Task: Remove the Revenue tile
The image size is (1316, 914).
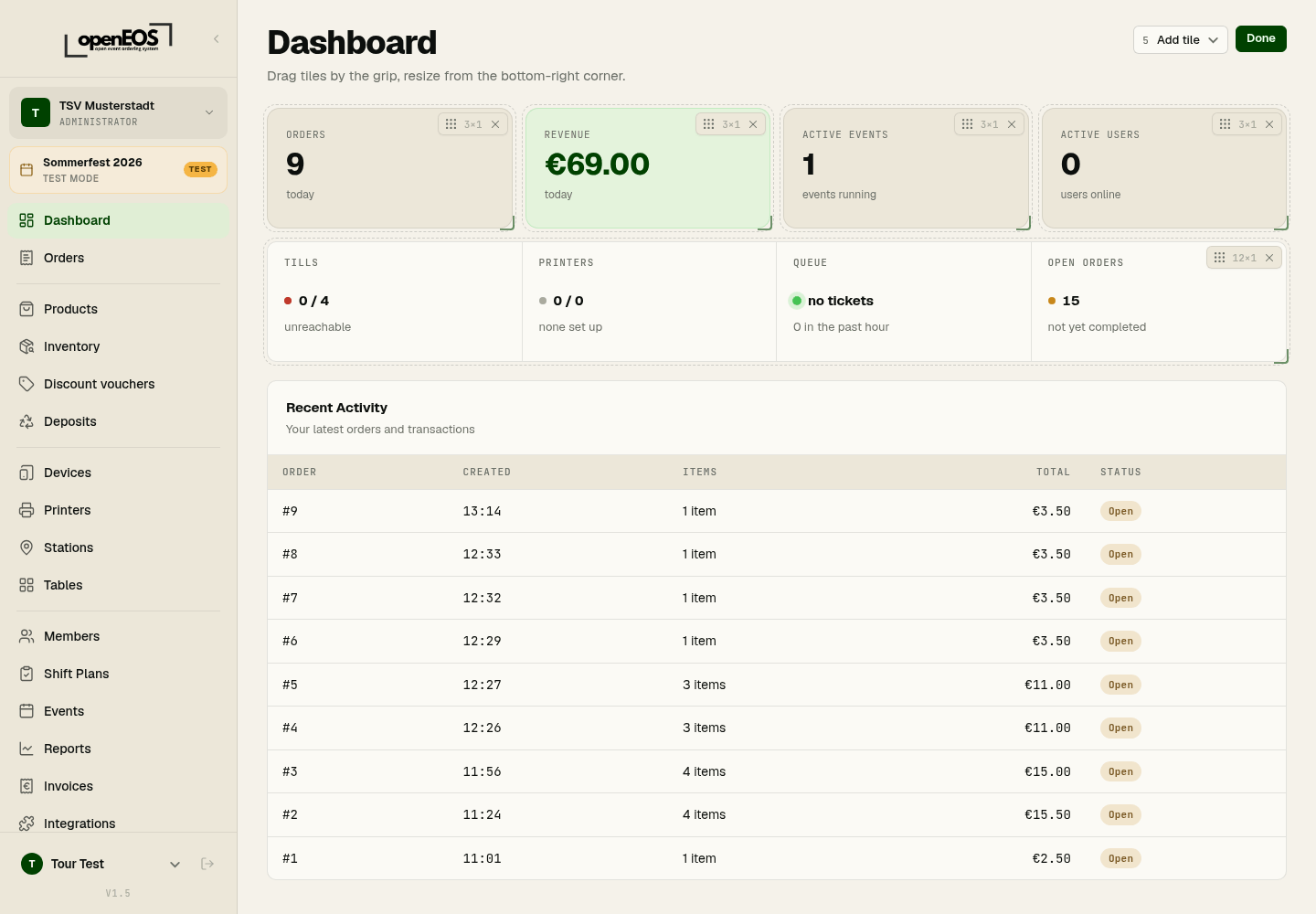Action: [x=753, y=124]
